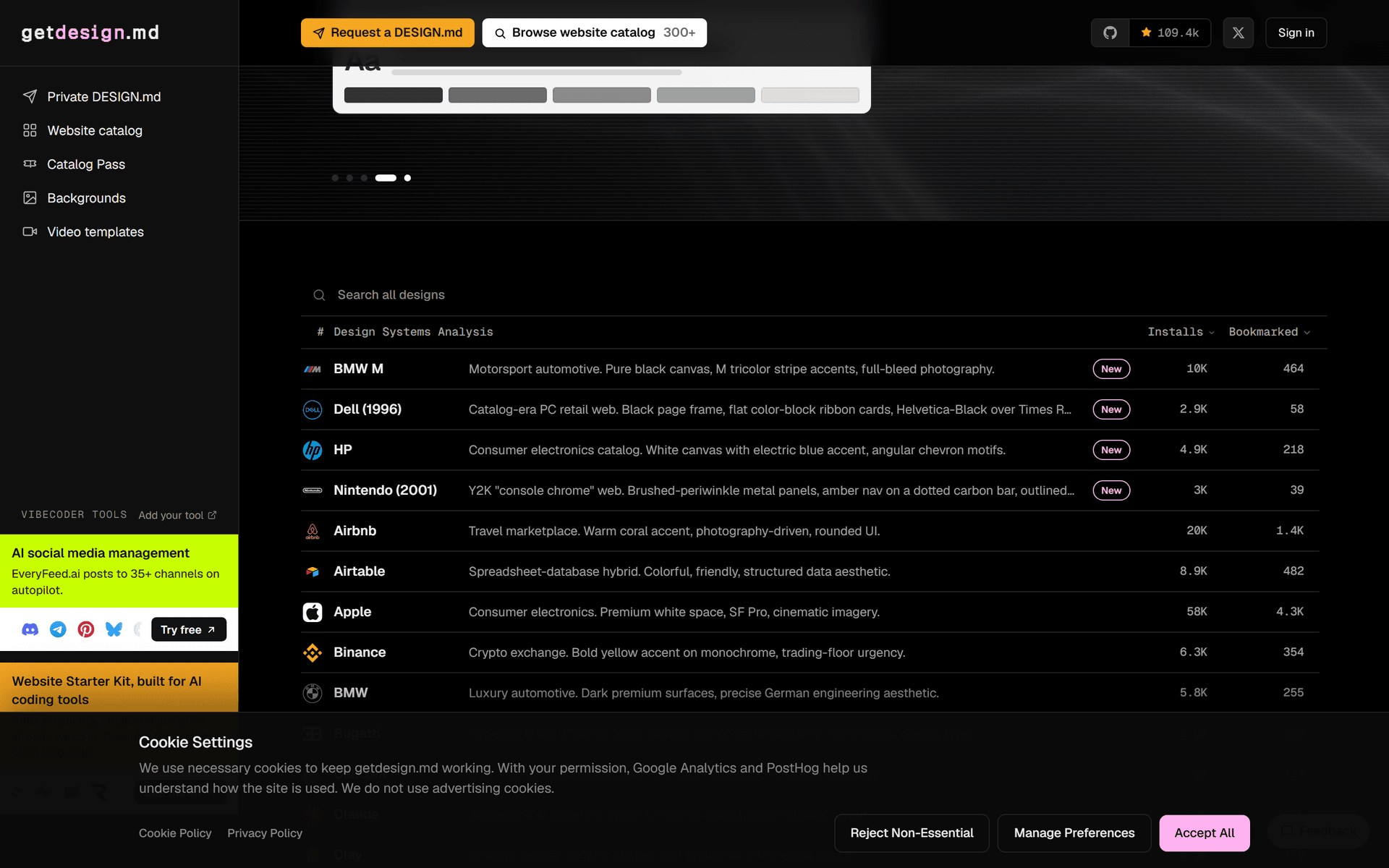Click the Airbnb description 'Travel marketplace. Warm coral accent'
1389x868 pixels.
pos(674,531)
